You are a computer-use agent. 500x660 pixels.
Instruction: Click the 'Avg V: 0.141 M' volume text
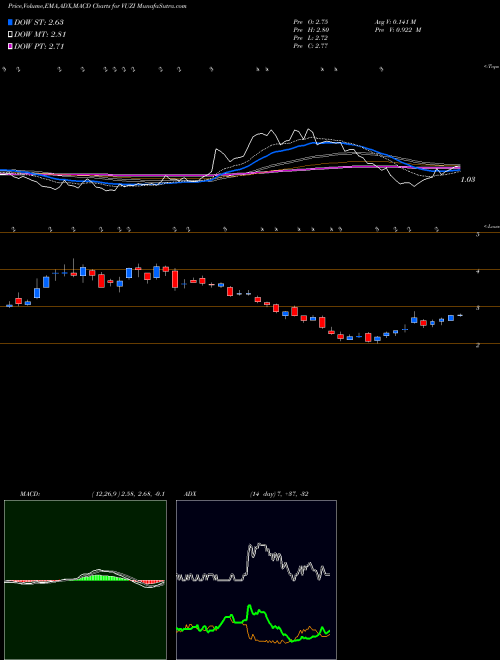[x=395, y=22]
